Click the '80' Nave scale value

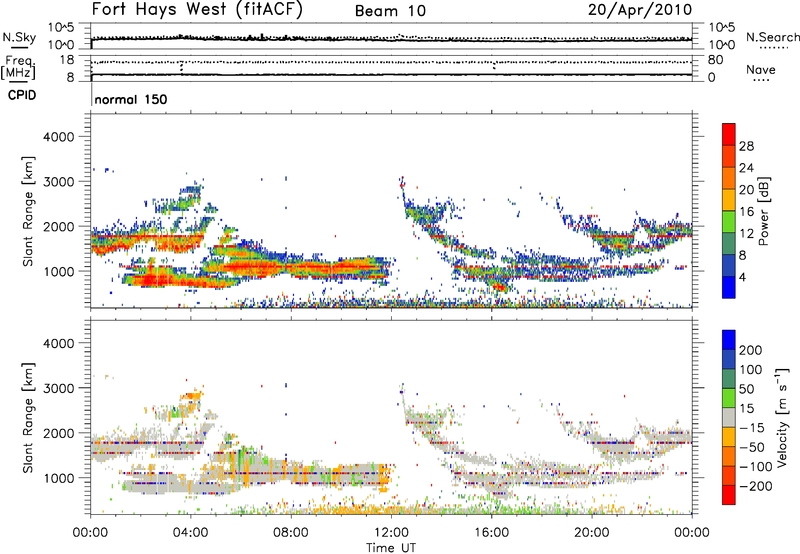[715, 60]
